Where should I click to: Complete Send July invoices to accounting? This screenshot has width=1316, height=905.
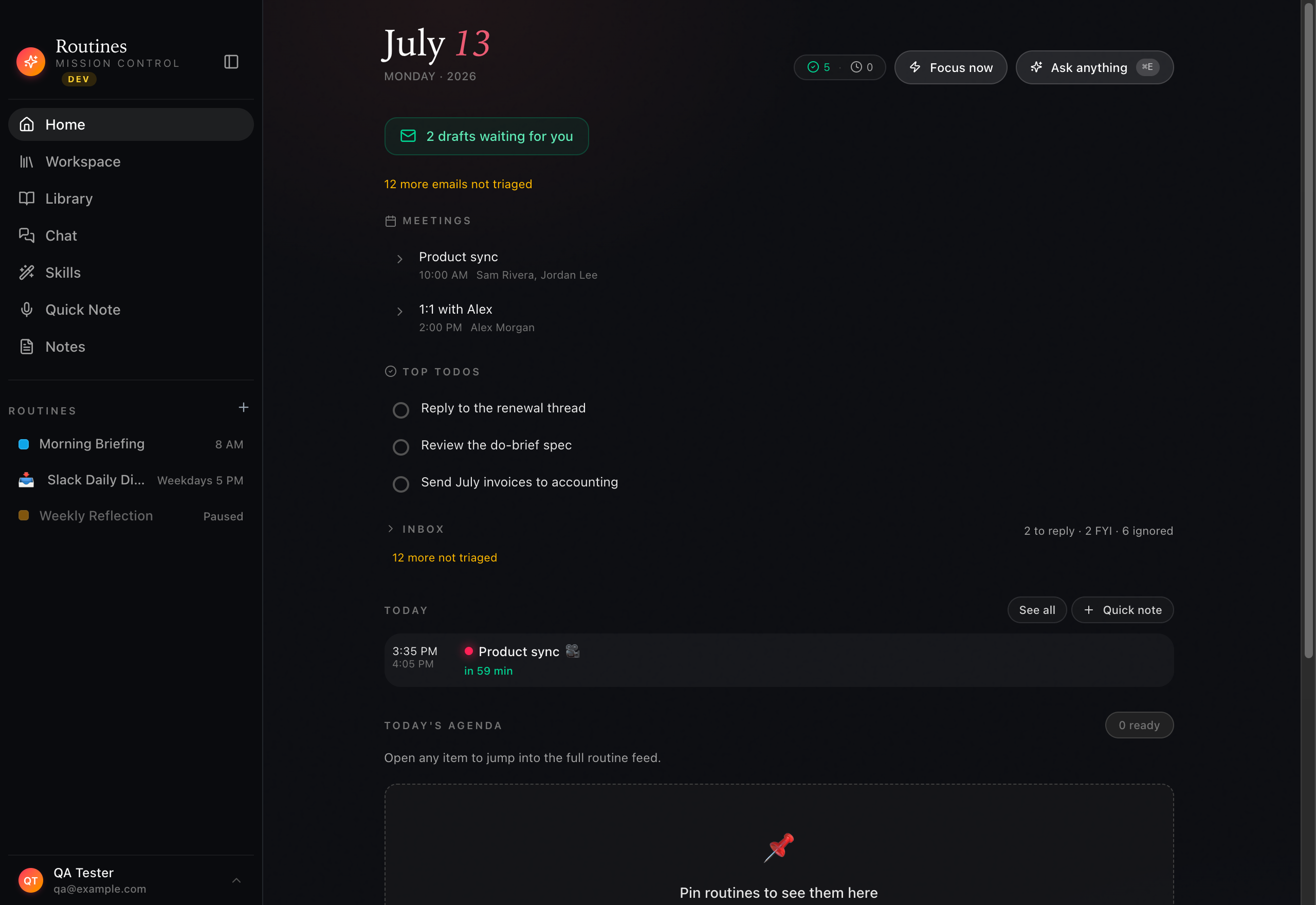[400, 484]
